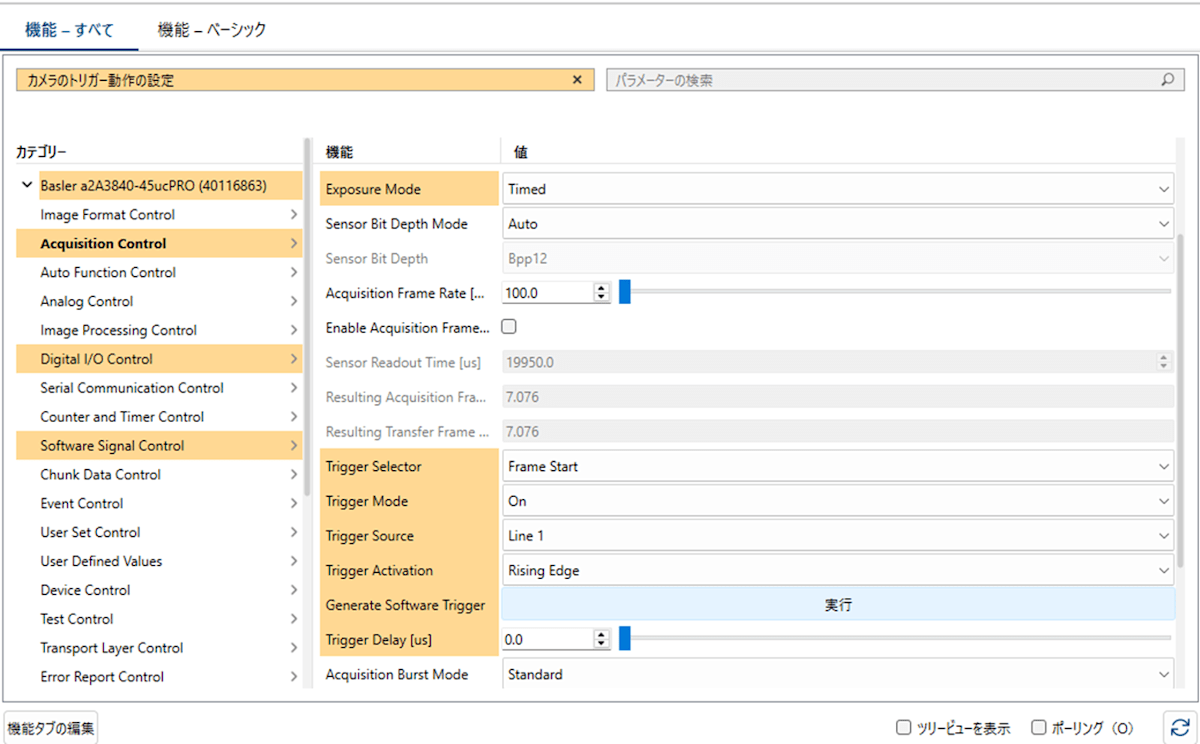Screen dimensions: 1200x744
Task: Click the Exposure Mode feature label
Action: point(373,189)
